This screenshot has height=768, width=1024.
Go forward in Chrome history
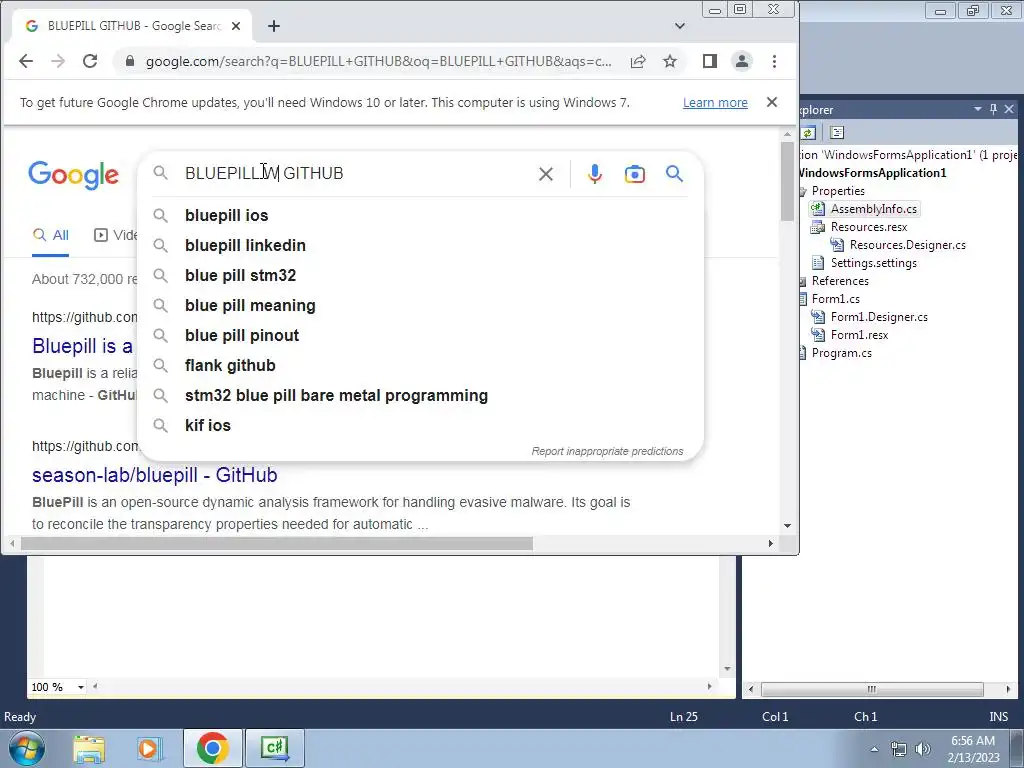pos(57,61)
